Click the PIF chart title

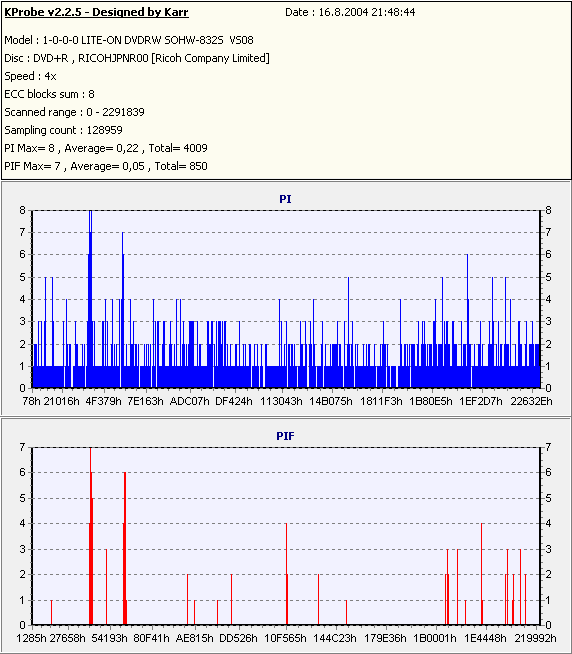pos(285,436)
